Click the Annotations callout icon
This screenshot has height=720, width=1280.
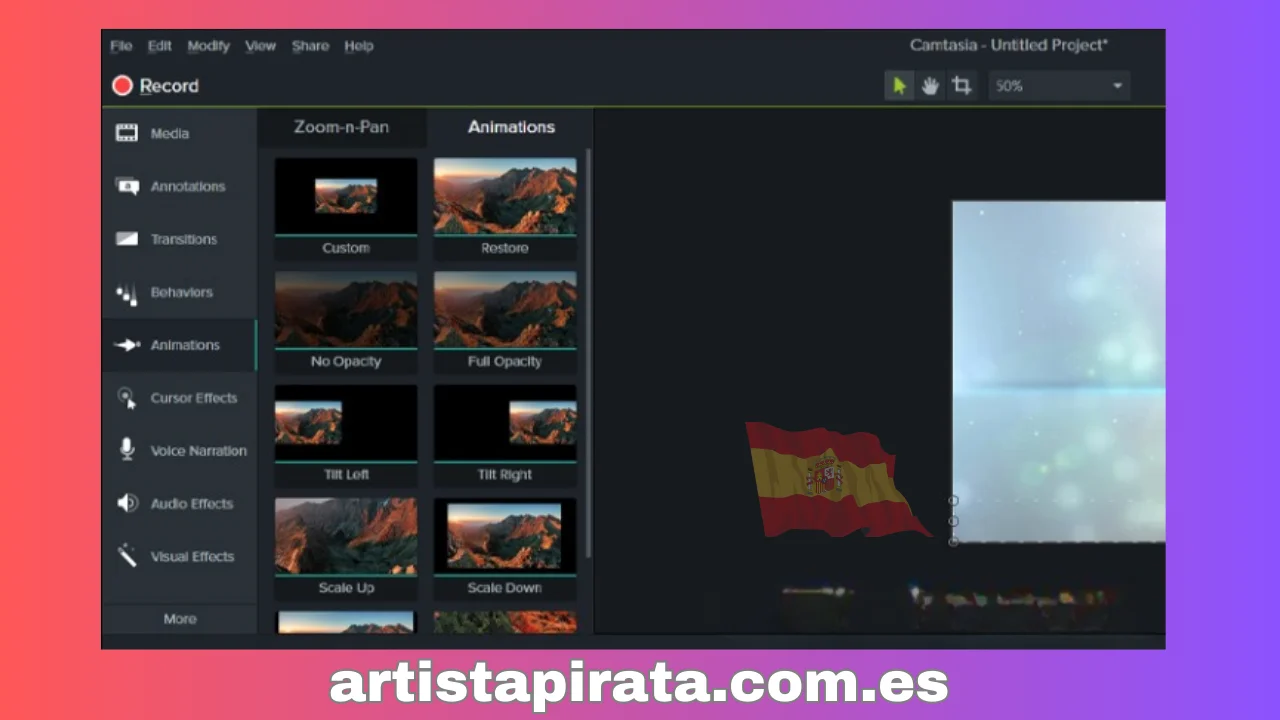click(x=127, y=186)
